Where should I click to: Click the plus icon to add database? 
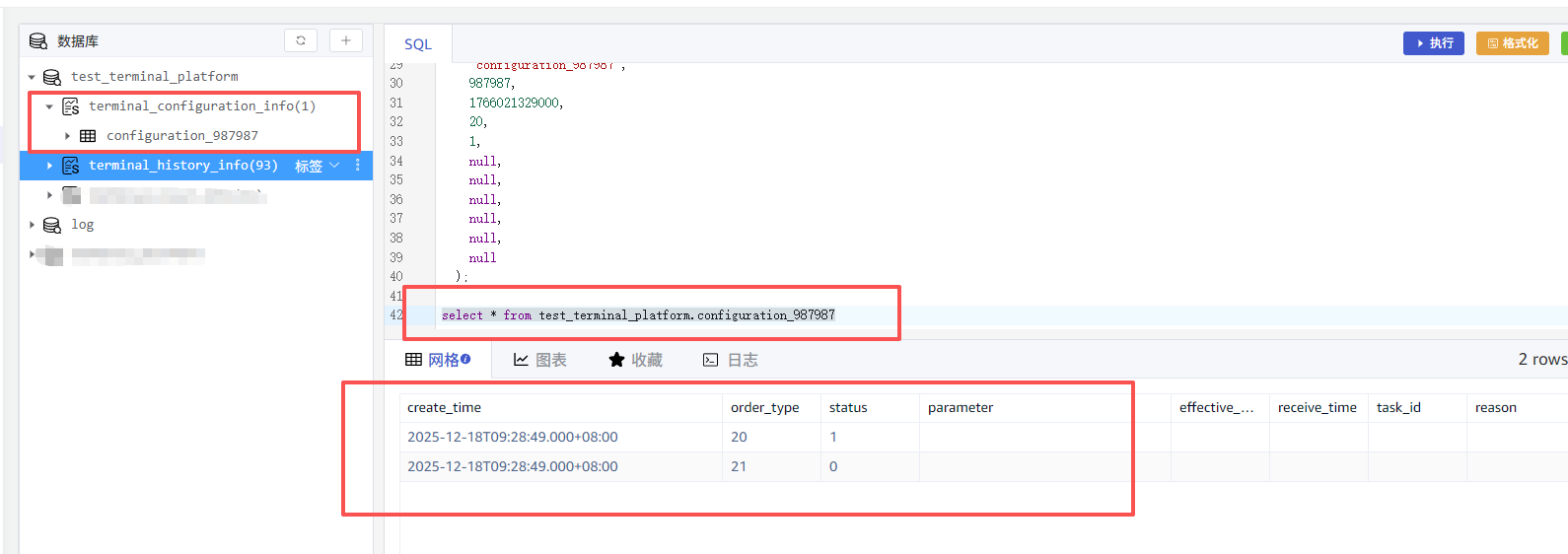coord(345,40)
